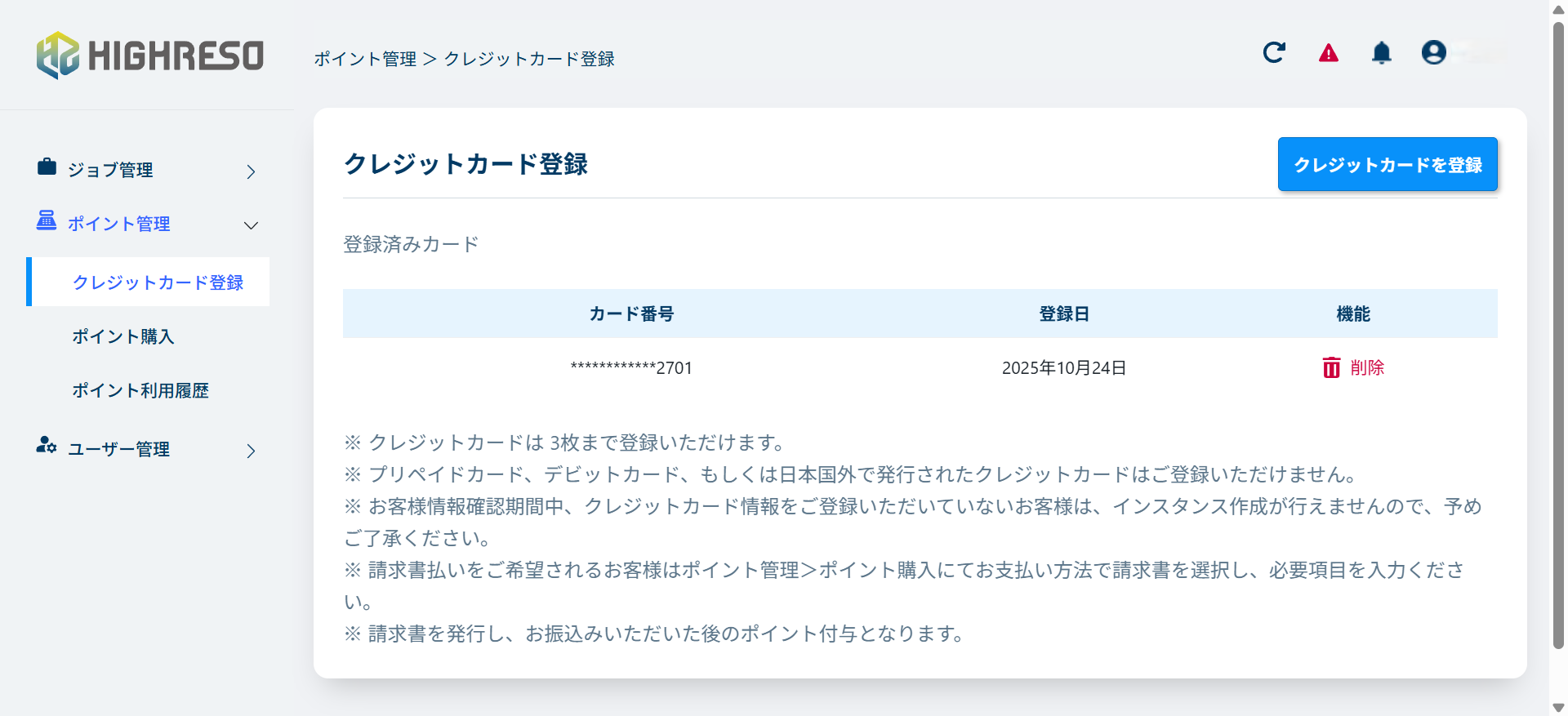
Task: Select クレジットカード登録 in sidebar
Action: [158, 282]
